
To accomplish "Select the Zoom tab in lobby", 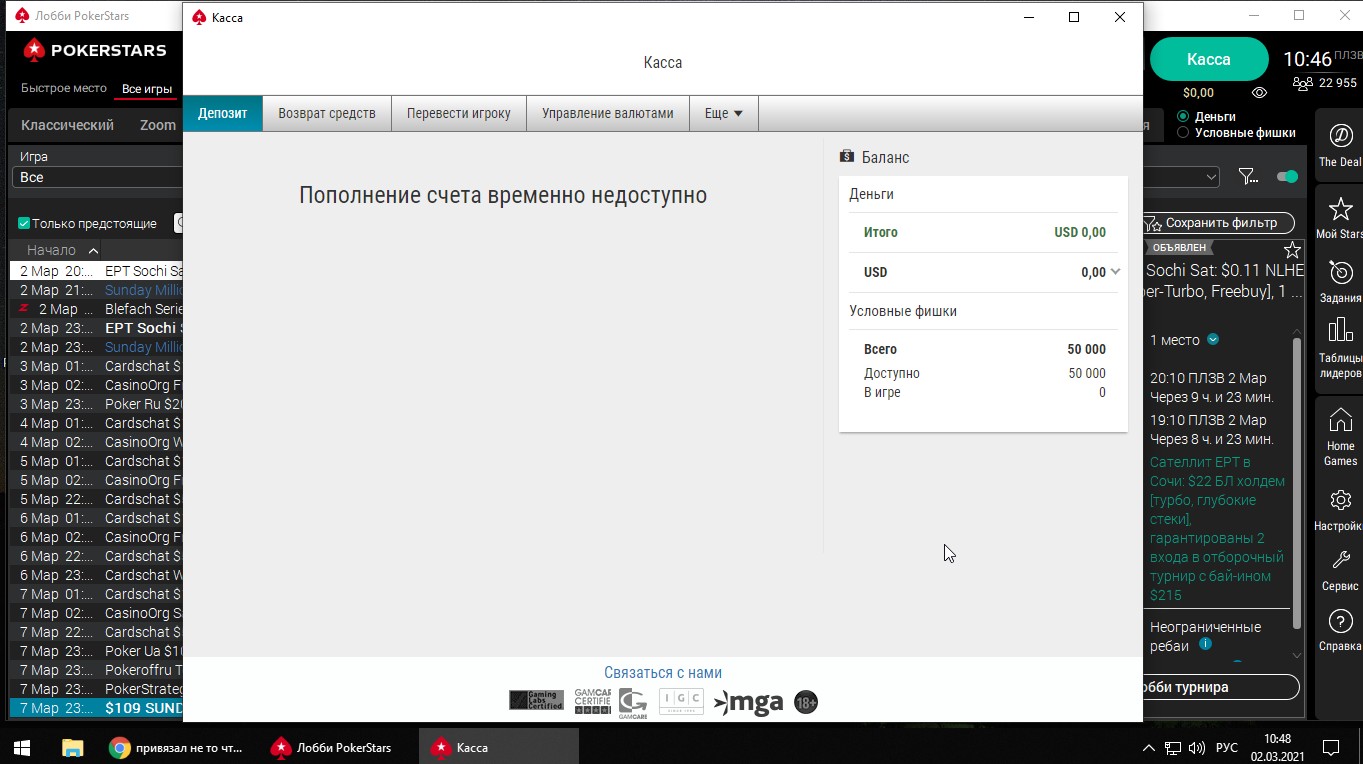I will 158,125.
